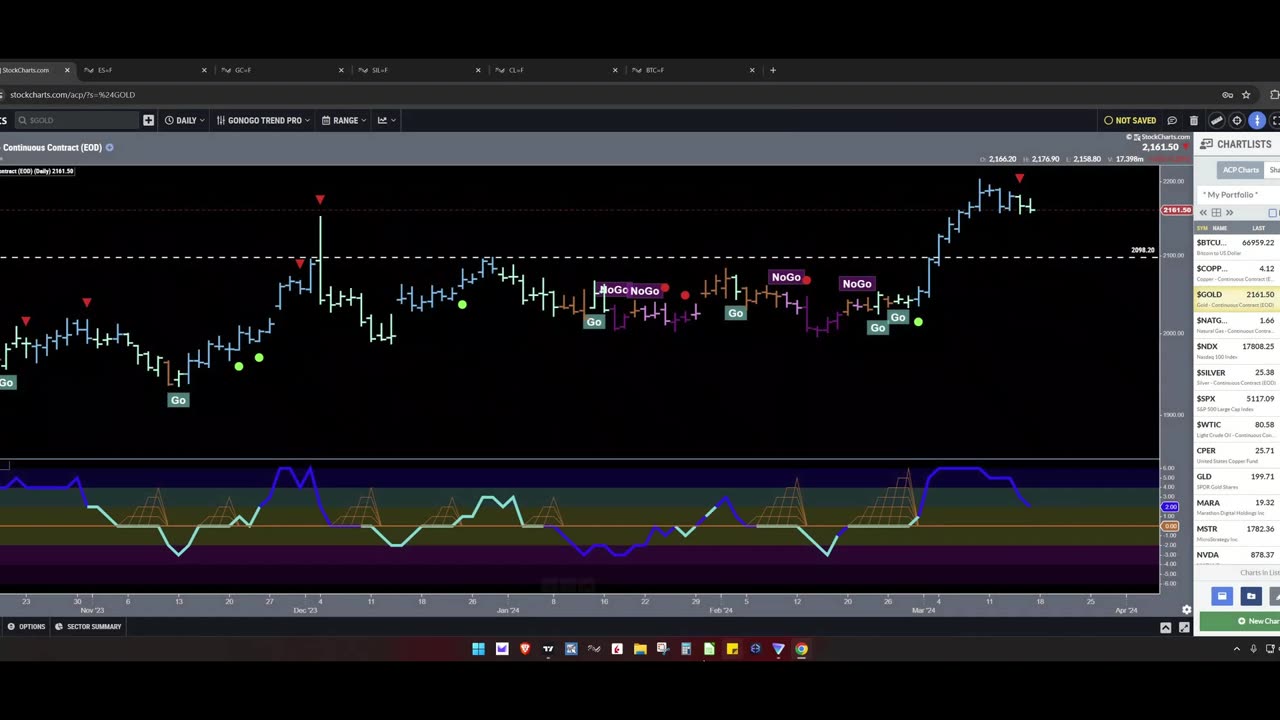
Task: Open a new browser tab
Action: 773,70
